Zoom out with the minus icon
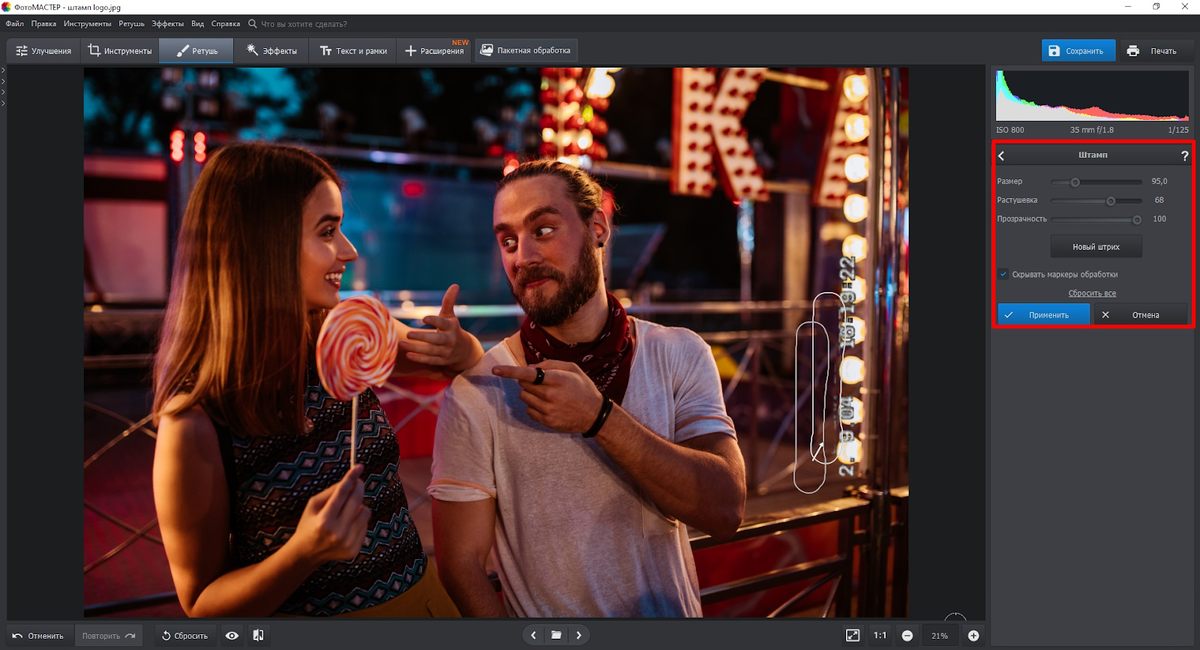Viewport: 1200px width, 650px height. 907,635
